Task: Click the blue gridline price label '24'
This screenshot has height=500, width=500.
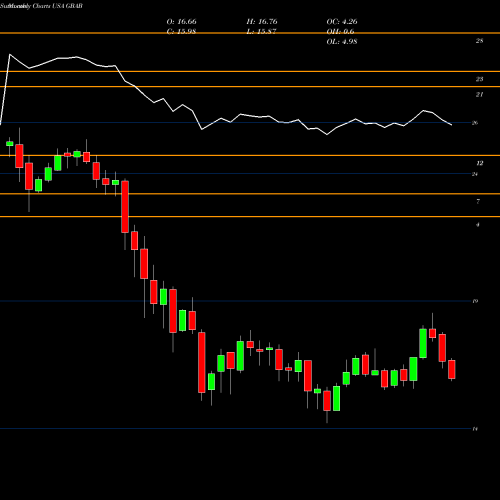Action: (475, 174)
